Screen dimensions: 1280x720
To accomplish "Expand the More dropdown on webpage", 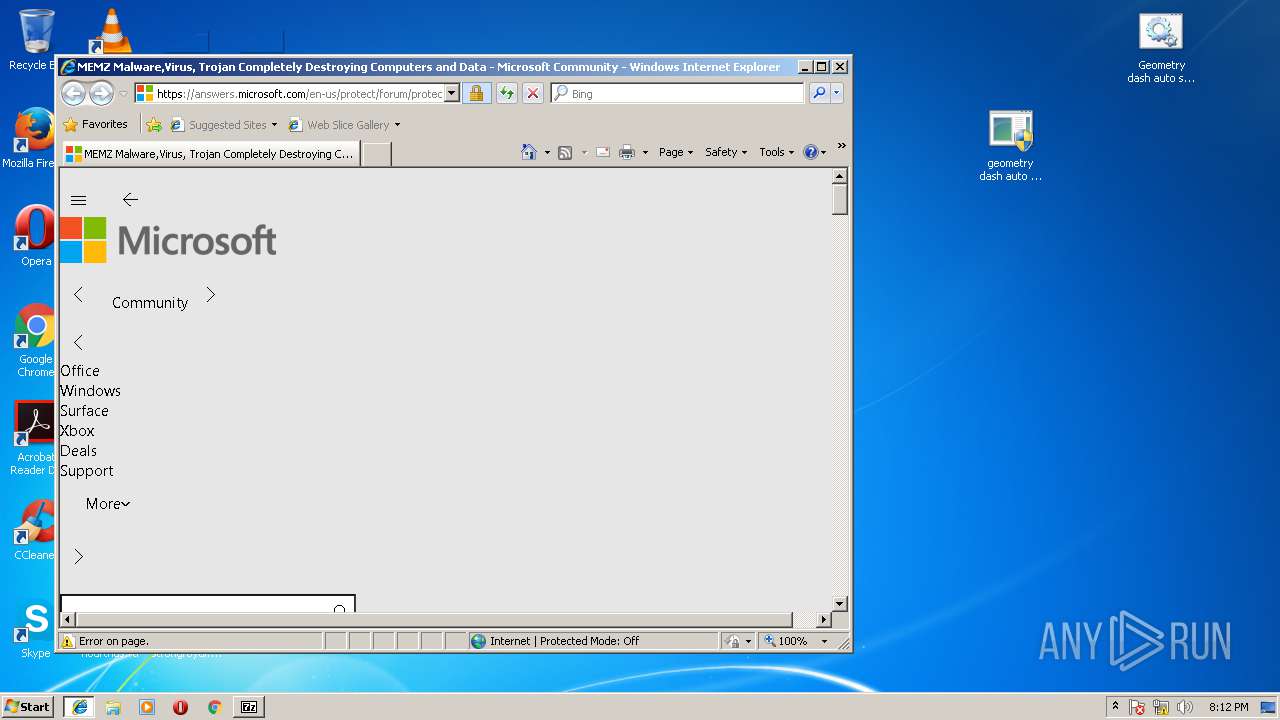I will point(108,503).
